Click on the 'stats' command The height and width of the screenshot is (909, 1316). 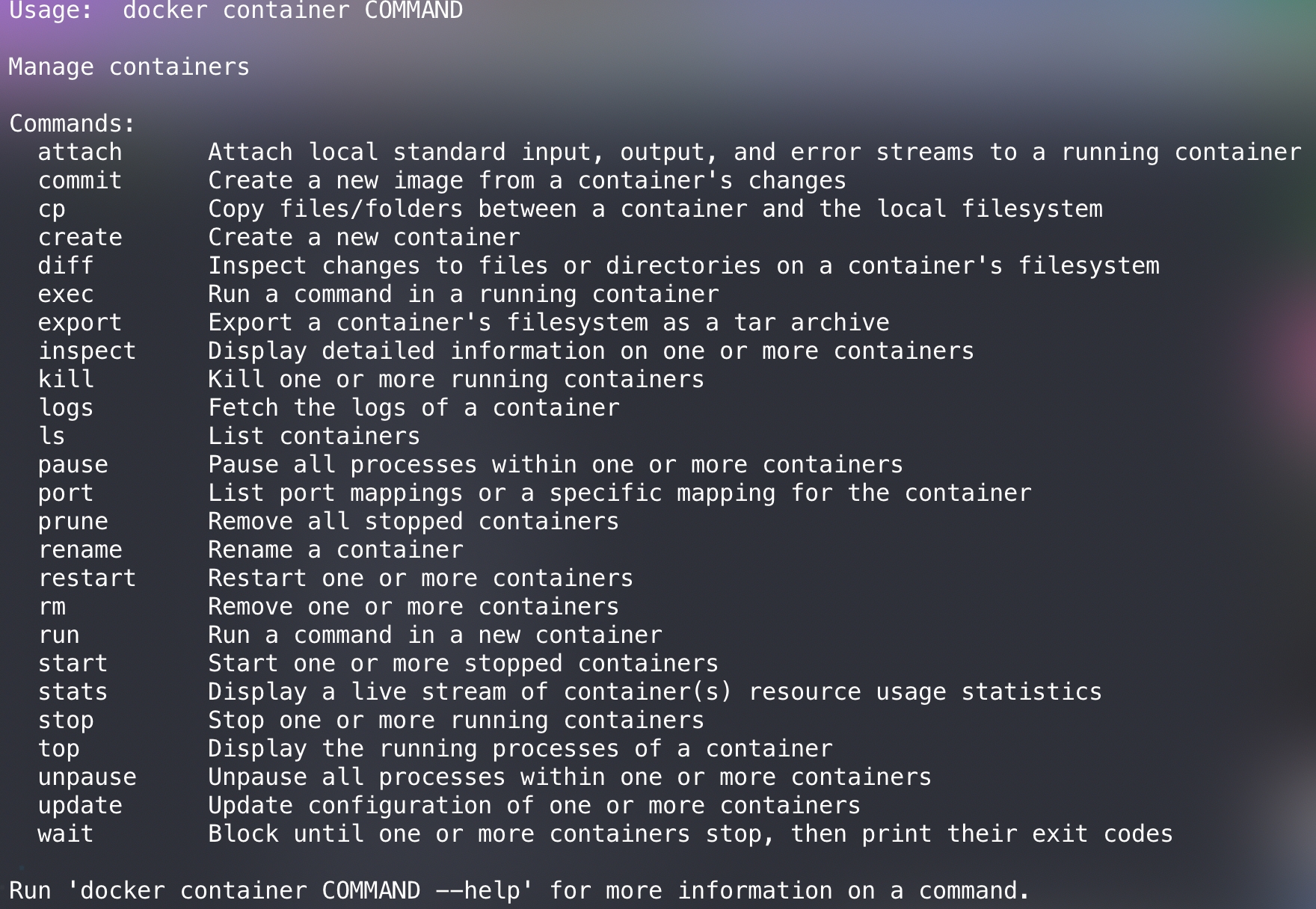73,692
